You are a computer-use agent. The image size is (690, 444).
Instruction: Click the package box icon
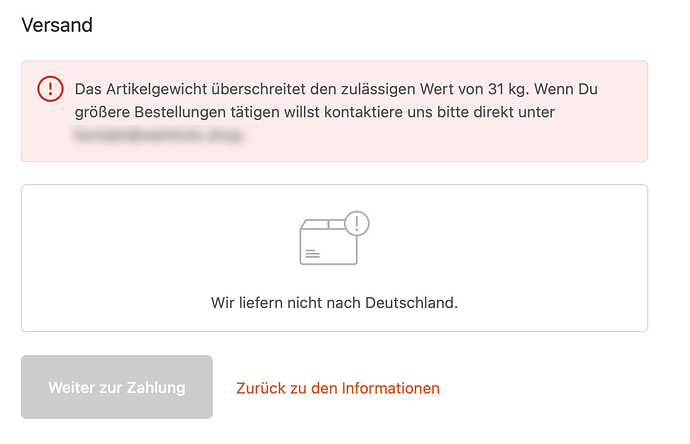point(328,243)
